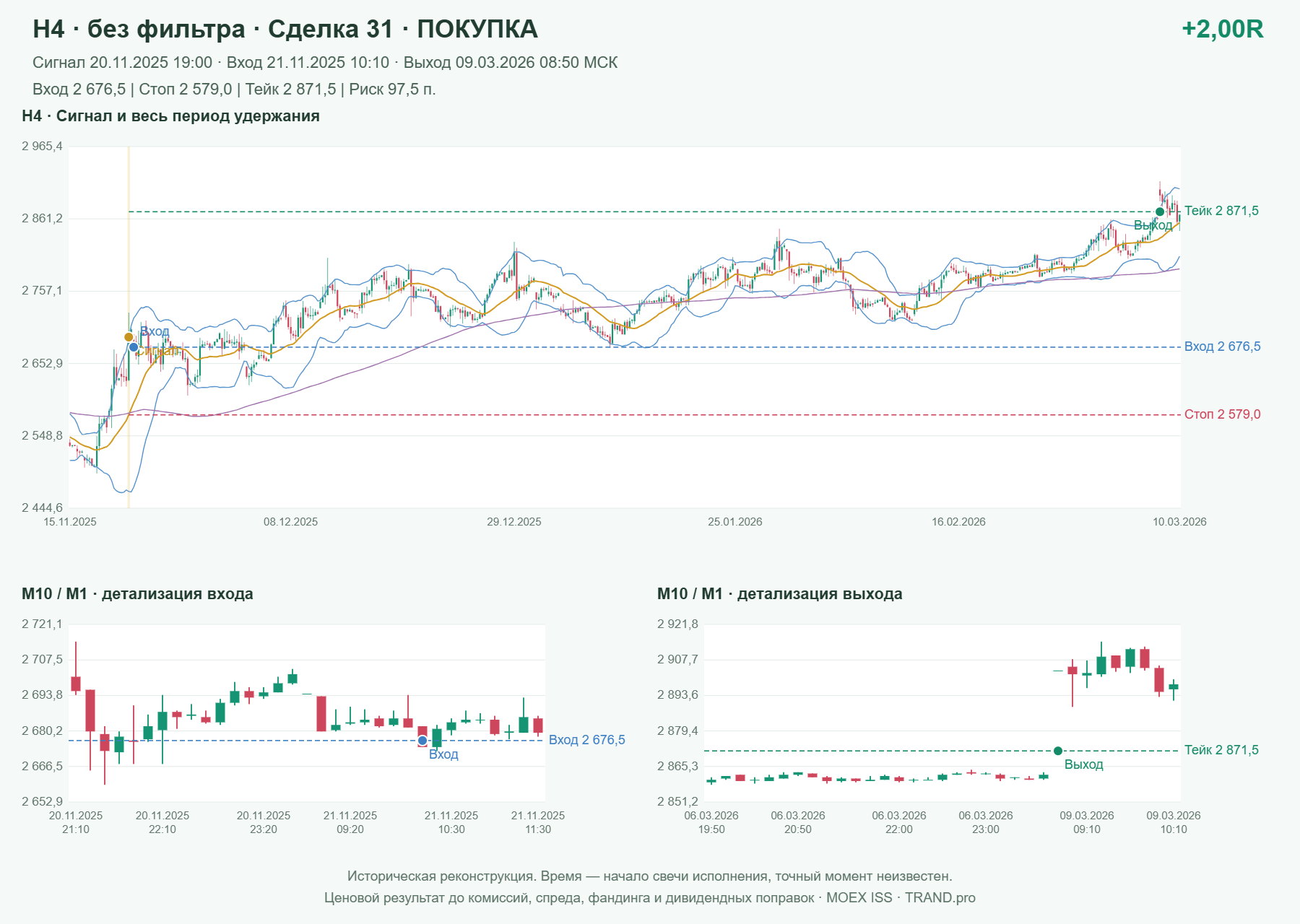Click the 08.12.2025 date axis label
Screen dimensions: 1300x924
tap(290, 522)
